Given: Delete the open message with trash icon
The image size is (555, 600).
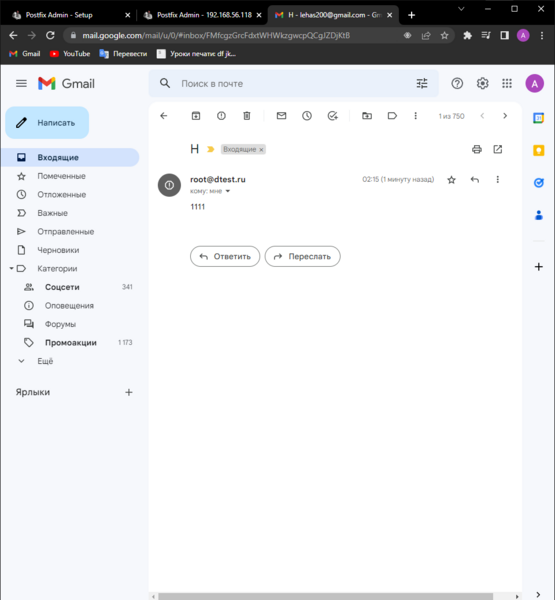Looking at the screenshot, I should coord(247,116).
